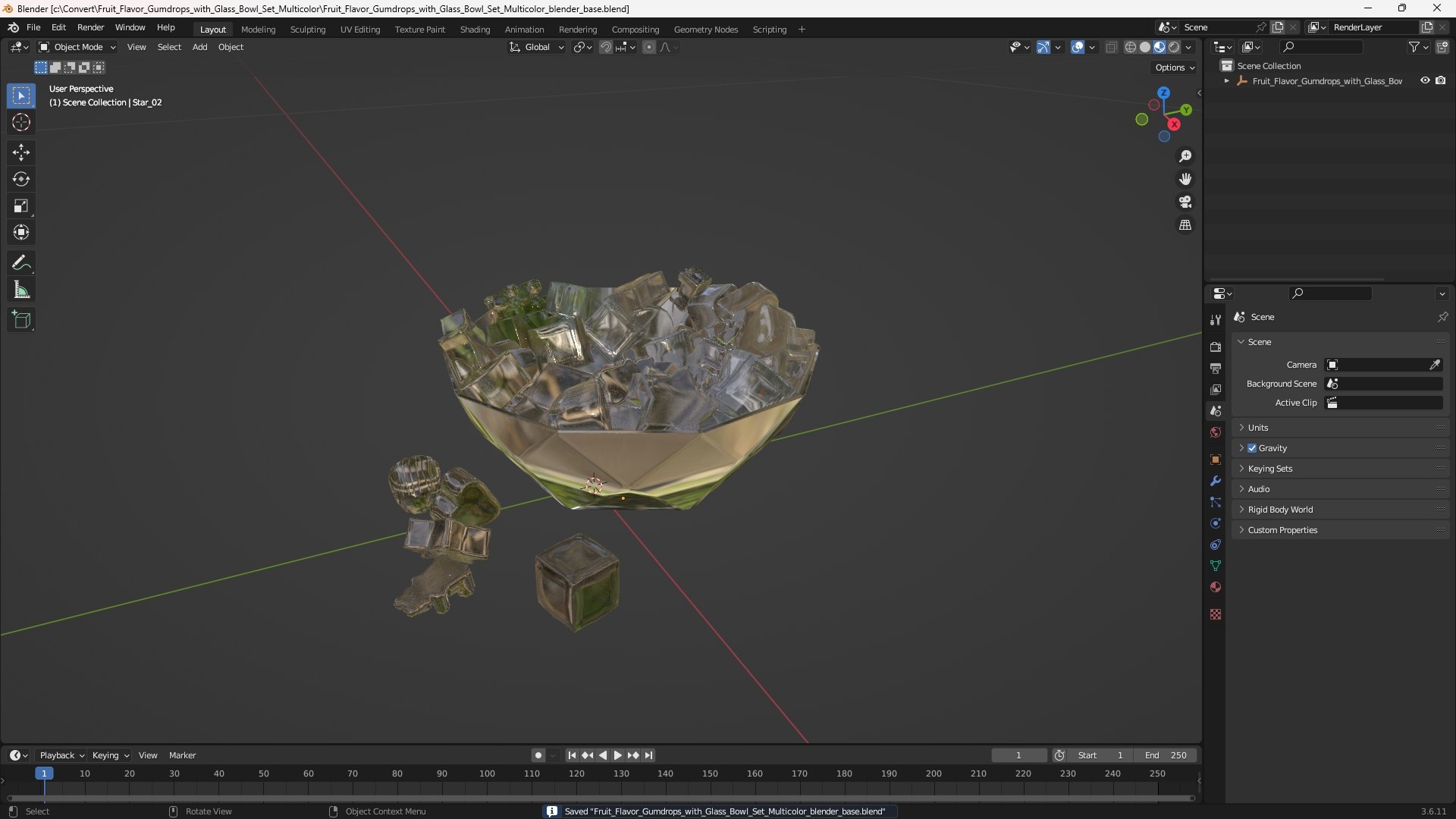Open the Texture properties checkerboard tab

[1216, 614]
